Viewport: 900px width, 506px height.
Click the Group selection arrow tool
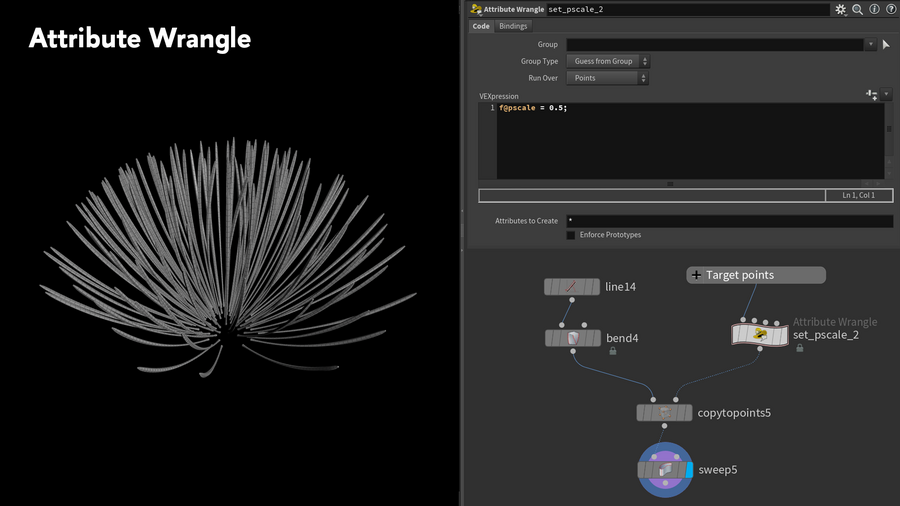click(886, 45)
